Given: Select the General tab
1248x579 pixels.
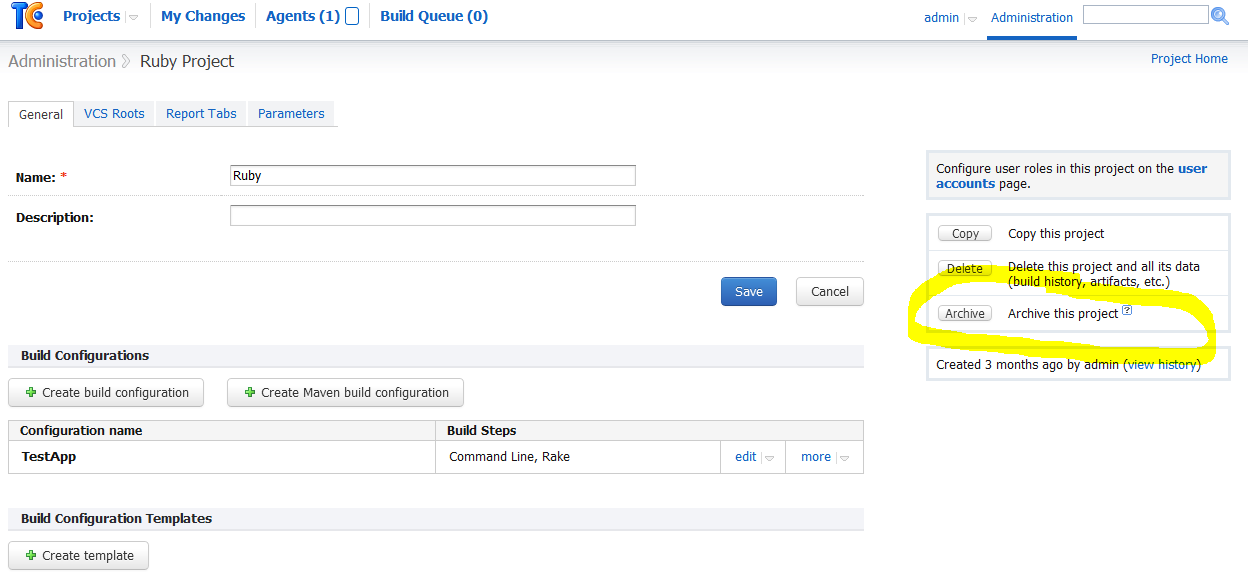Looking at the screenshot, I should [x=41, y=114].
